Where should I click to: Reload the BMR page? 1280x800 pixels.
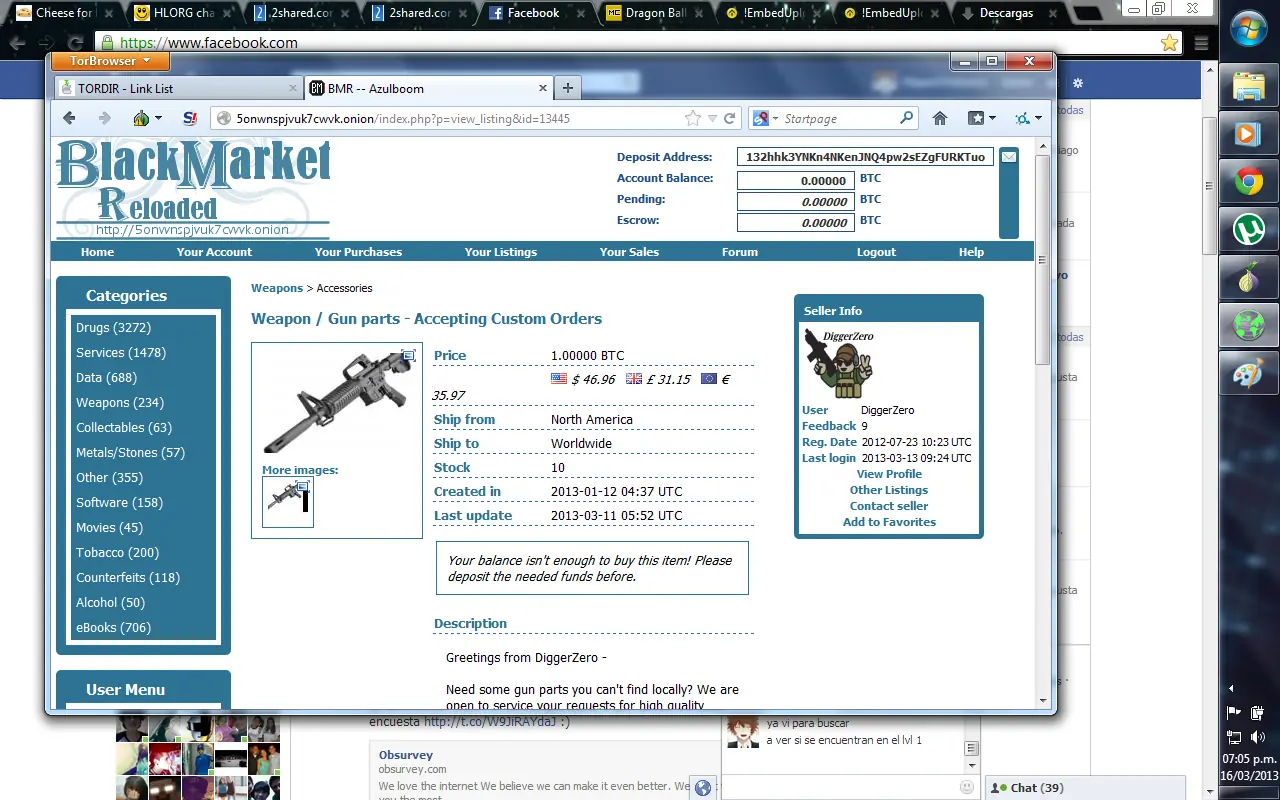click(730, 118)
